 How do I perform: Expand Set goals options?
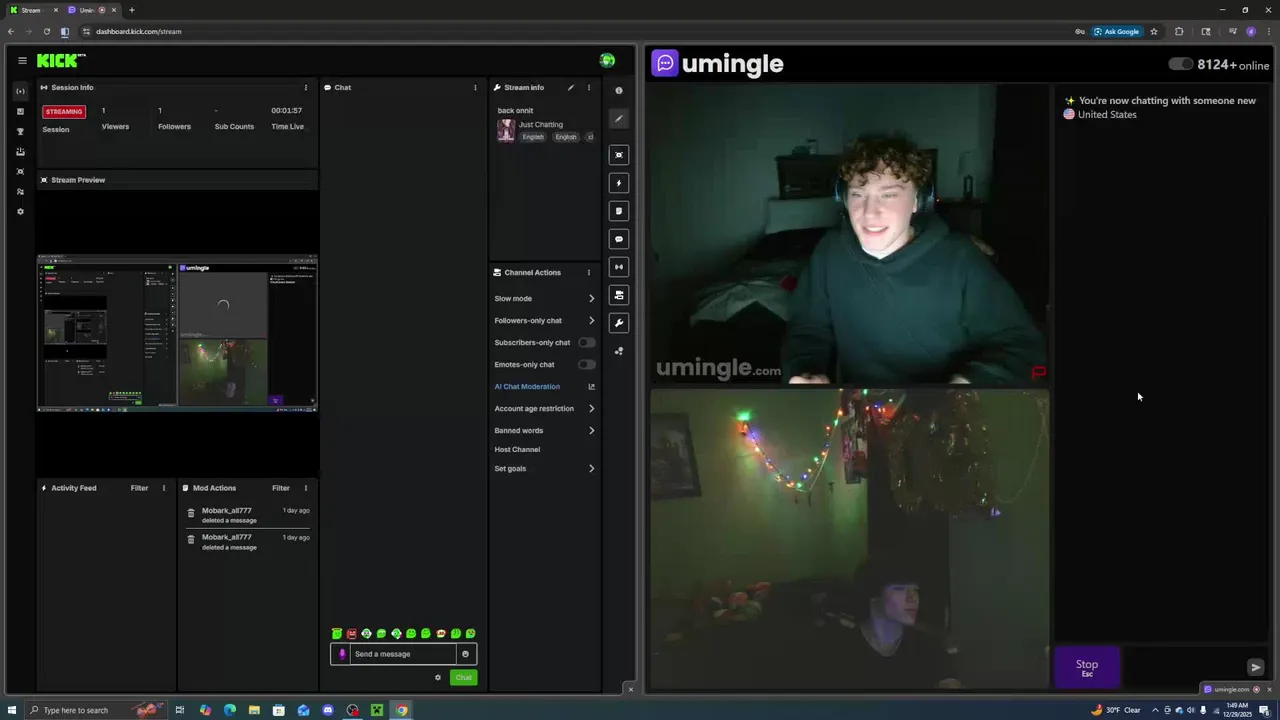click(x=591, y=468)
